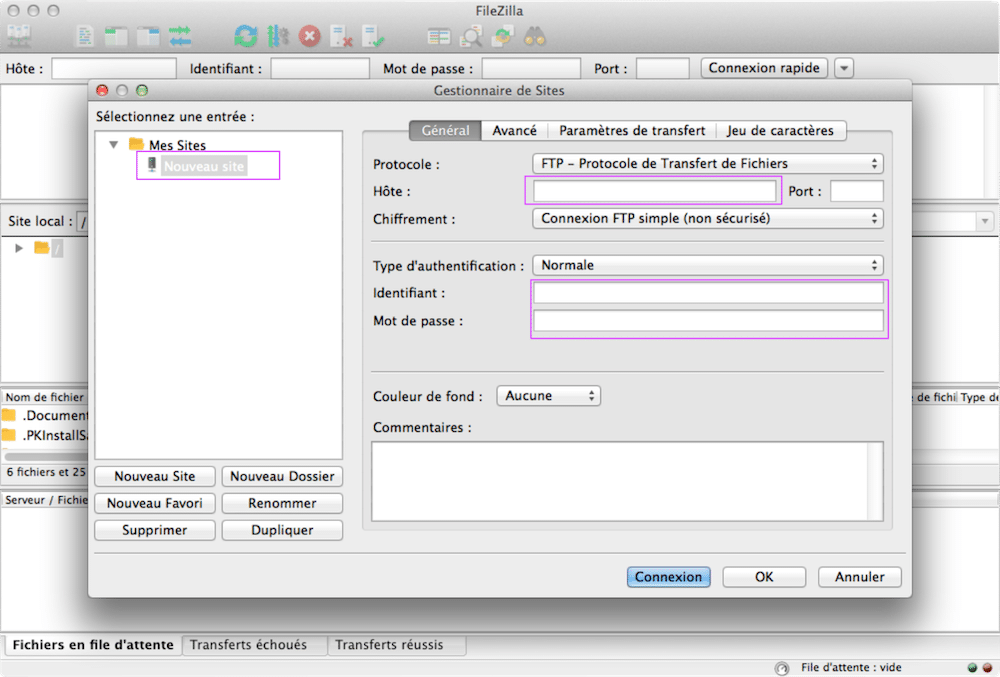
Task: Click the Port field in Site Manager
Action: 857,191
